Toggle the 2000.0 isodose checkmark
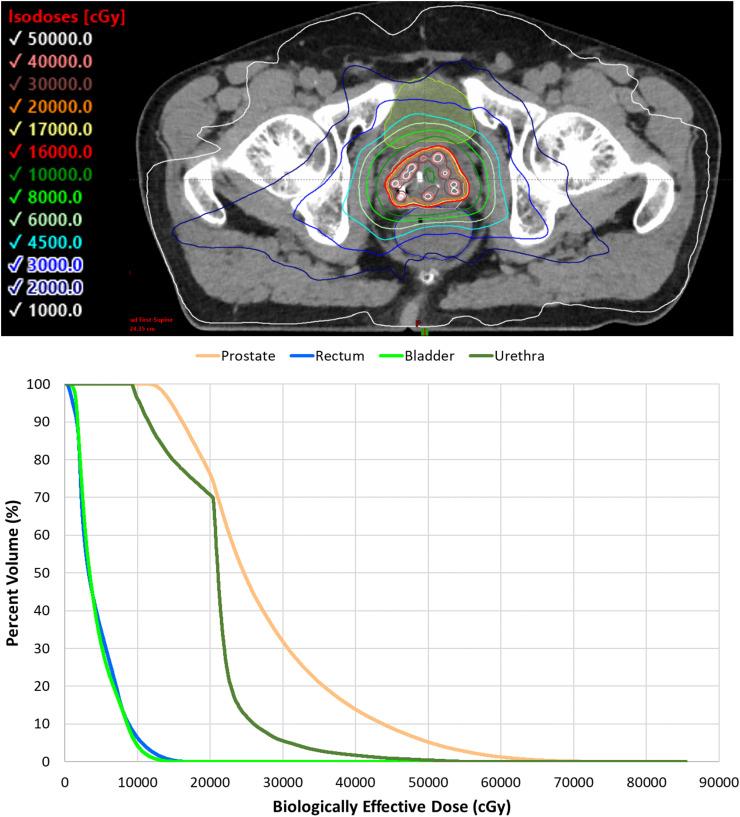Viewport: 740px width, 817px height. tap(16, 288)
